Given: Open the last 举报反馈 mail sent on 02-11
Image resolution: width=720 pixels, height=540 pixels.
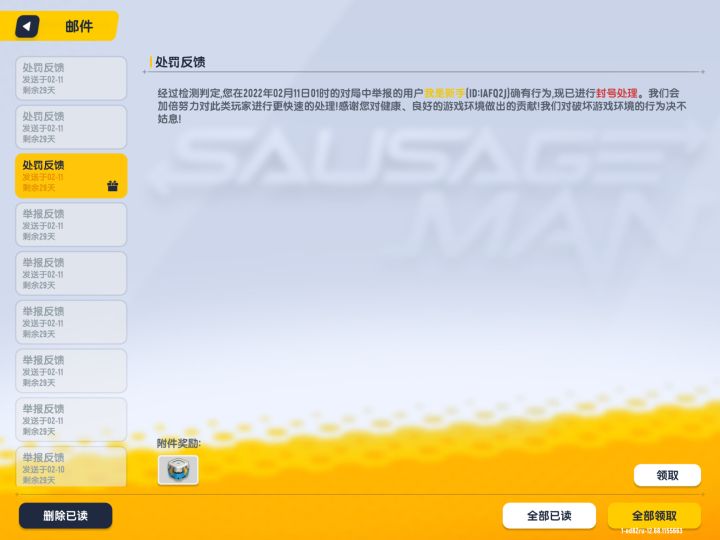Looking at the screenshot, I should tap(71, 420).
